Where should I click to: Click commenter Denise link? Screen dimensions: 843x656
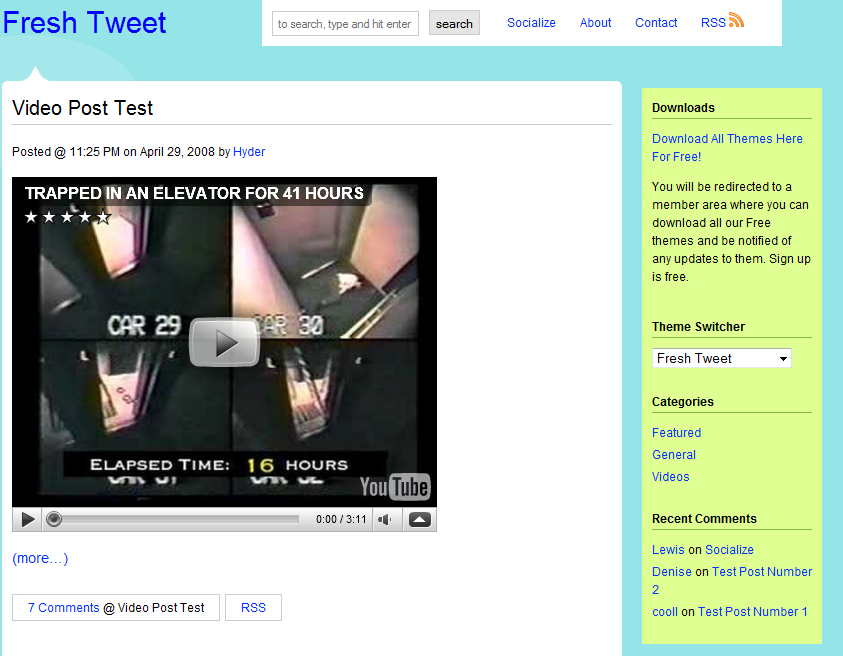coord(672,572)
